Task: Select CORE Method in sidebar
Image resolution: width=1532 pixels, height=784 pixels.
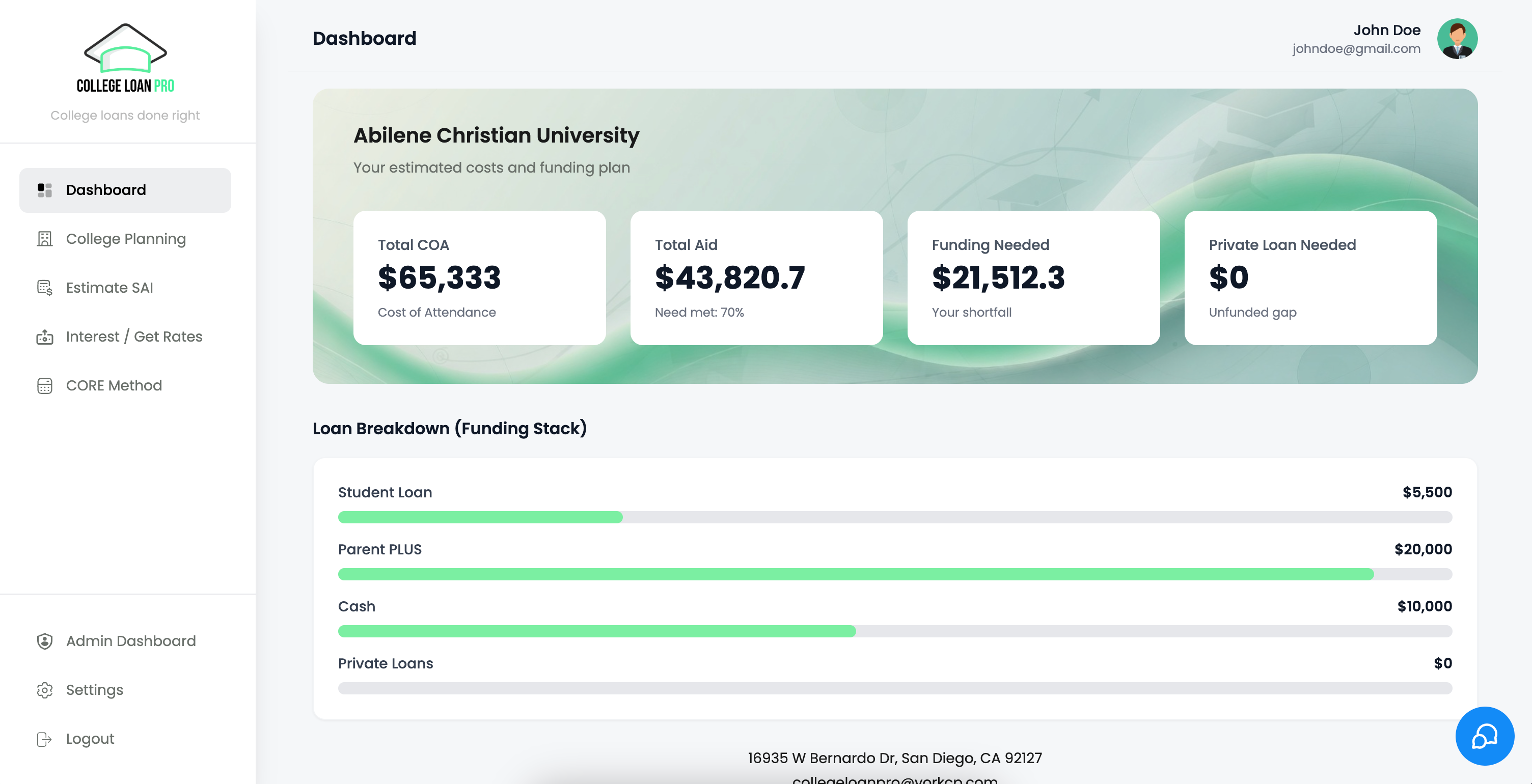Action: tap(125, 385)
